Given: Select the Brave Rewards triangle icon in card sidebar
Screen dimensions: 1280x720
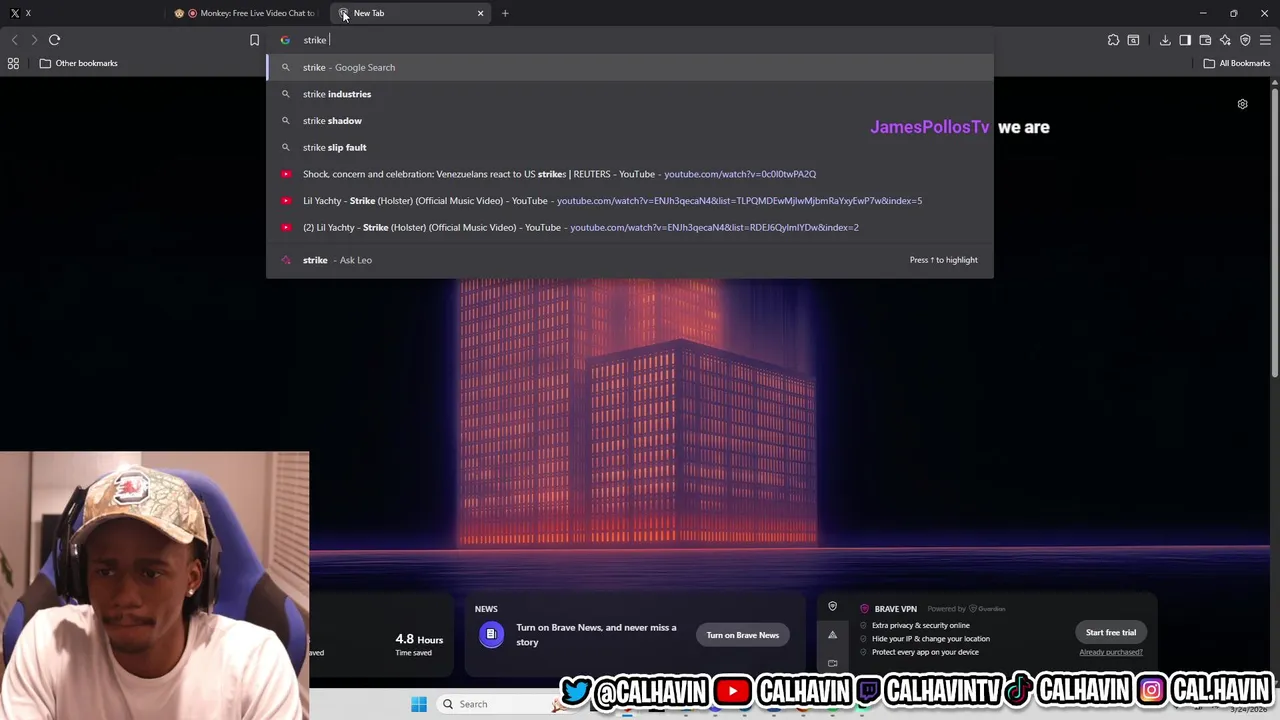Looking at the screenshot, I should (832, 635).
